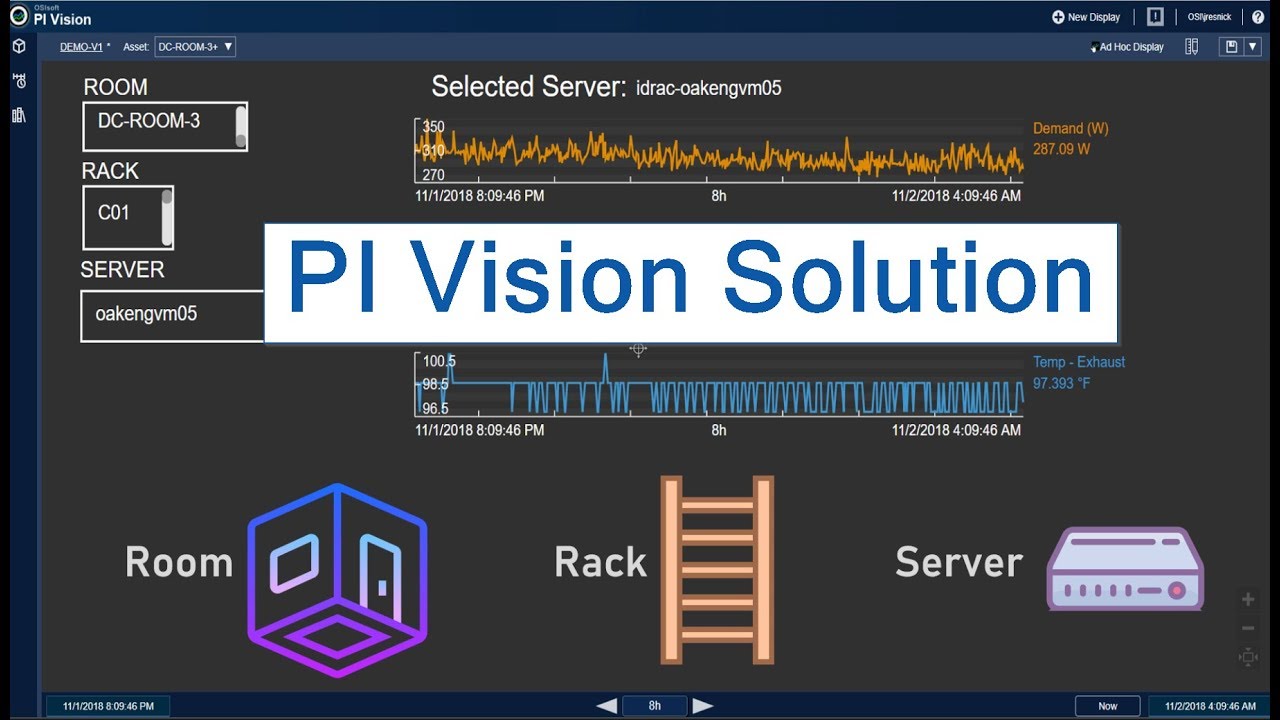The height and width of the screenshot is (720, 1280).
Task: Zoom out with the minus icon
Action: tap(1248, 628)
